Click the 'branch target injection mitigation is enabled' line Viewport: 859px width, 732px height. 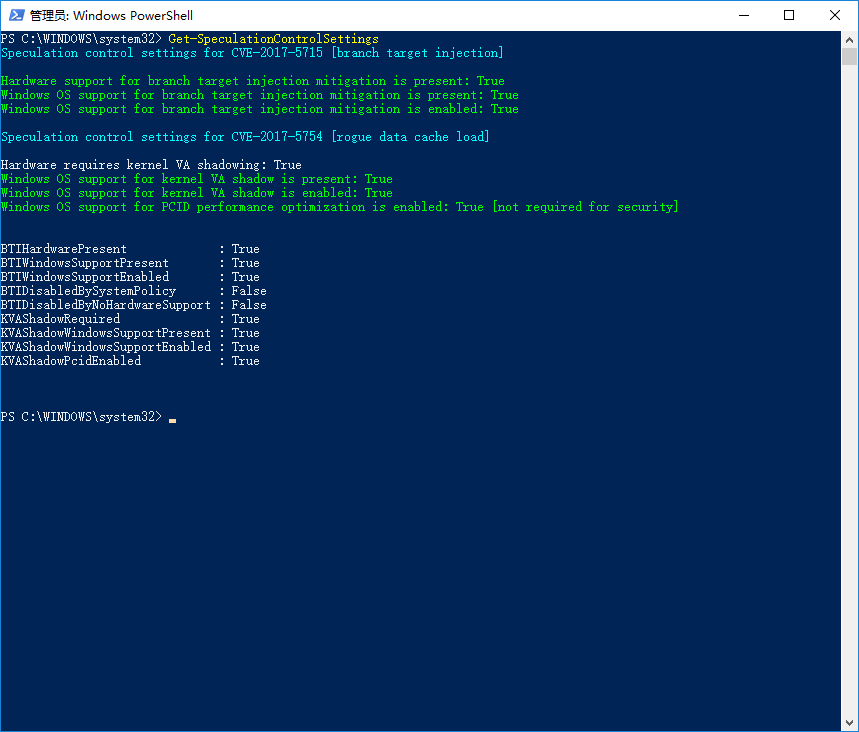click(x=260, y=109)
